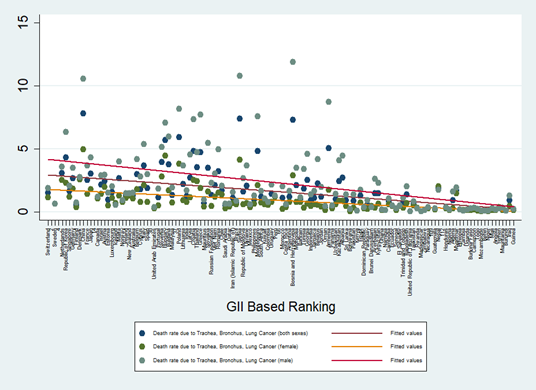The width and height of the screenshot is (536, 390).
Task: Click the y-axis tick label 0
Action: [23, 212]
